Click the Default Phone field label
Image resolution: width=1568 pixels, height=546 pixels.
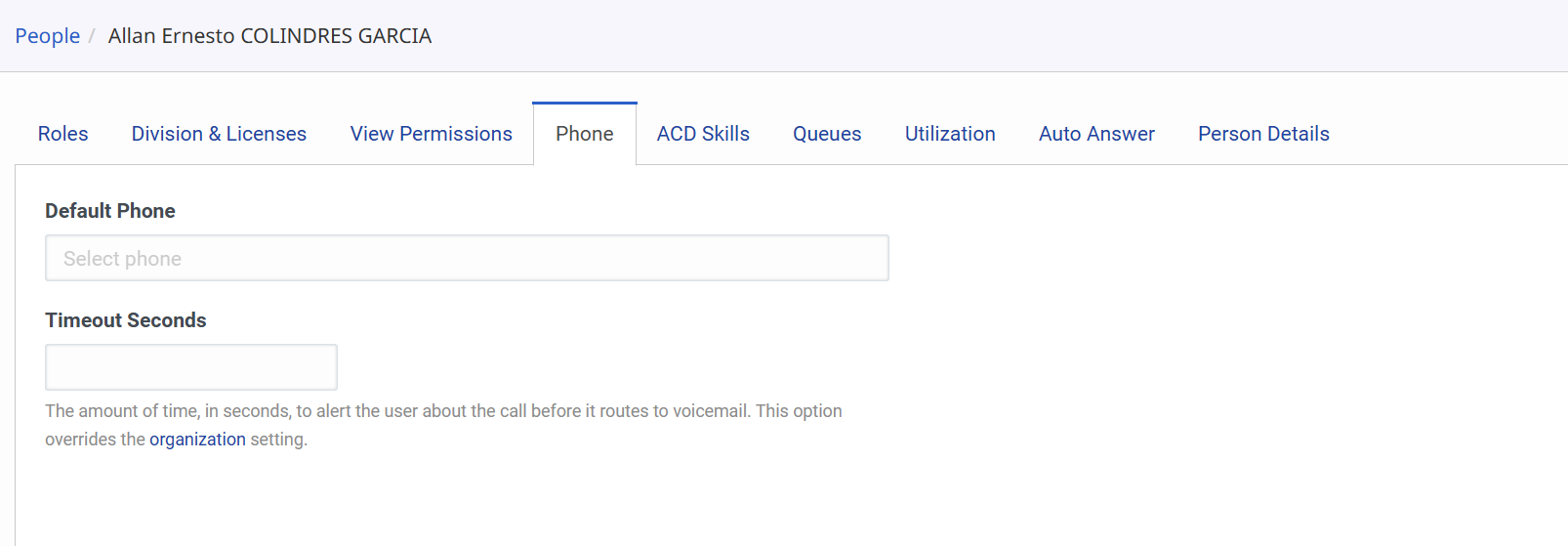(x=110, y=211)
